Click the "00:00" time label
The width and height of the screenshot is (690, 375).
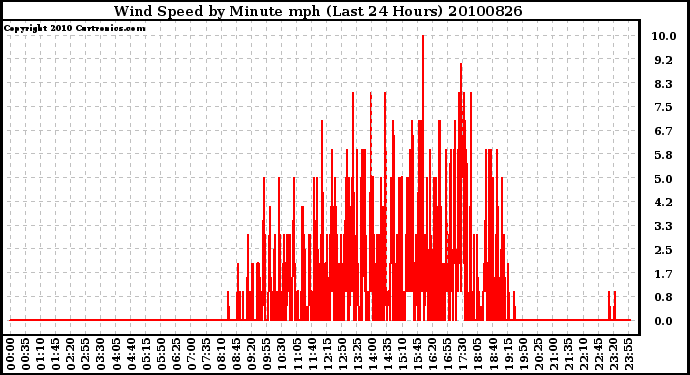pyautogui.click(x=11, y=354)
